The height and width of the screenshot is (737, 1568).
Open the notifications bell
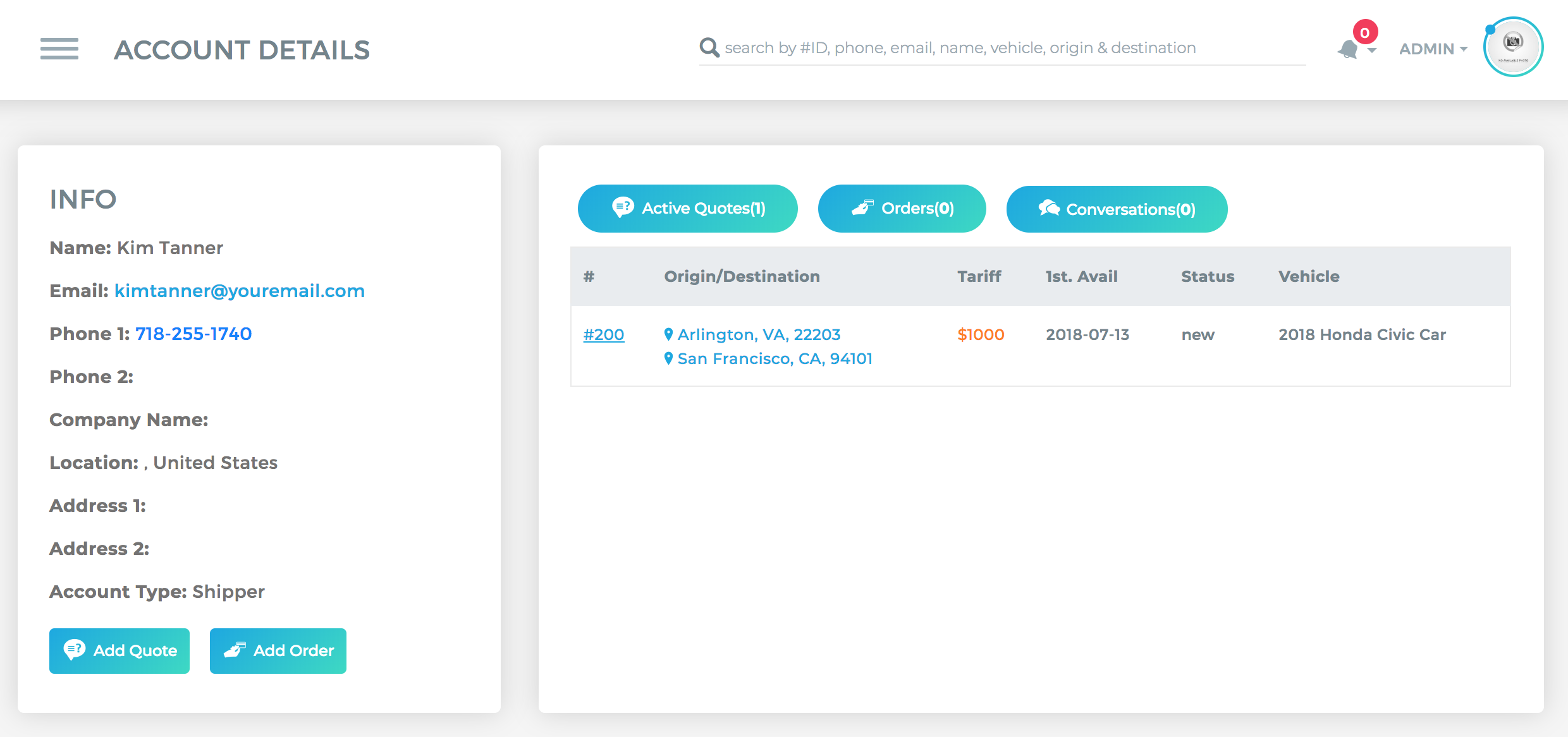click(1348, 49)
